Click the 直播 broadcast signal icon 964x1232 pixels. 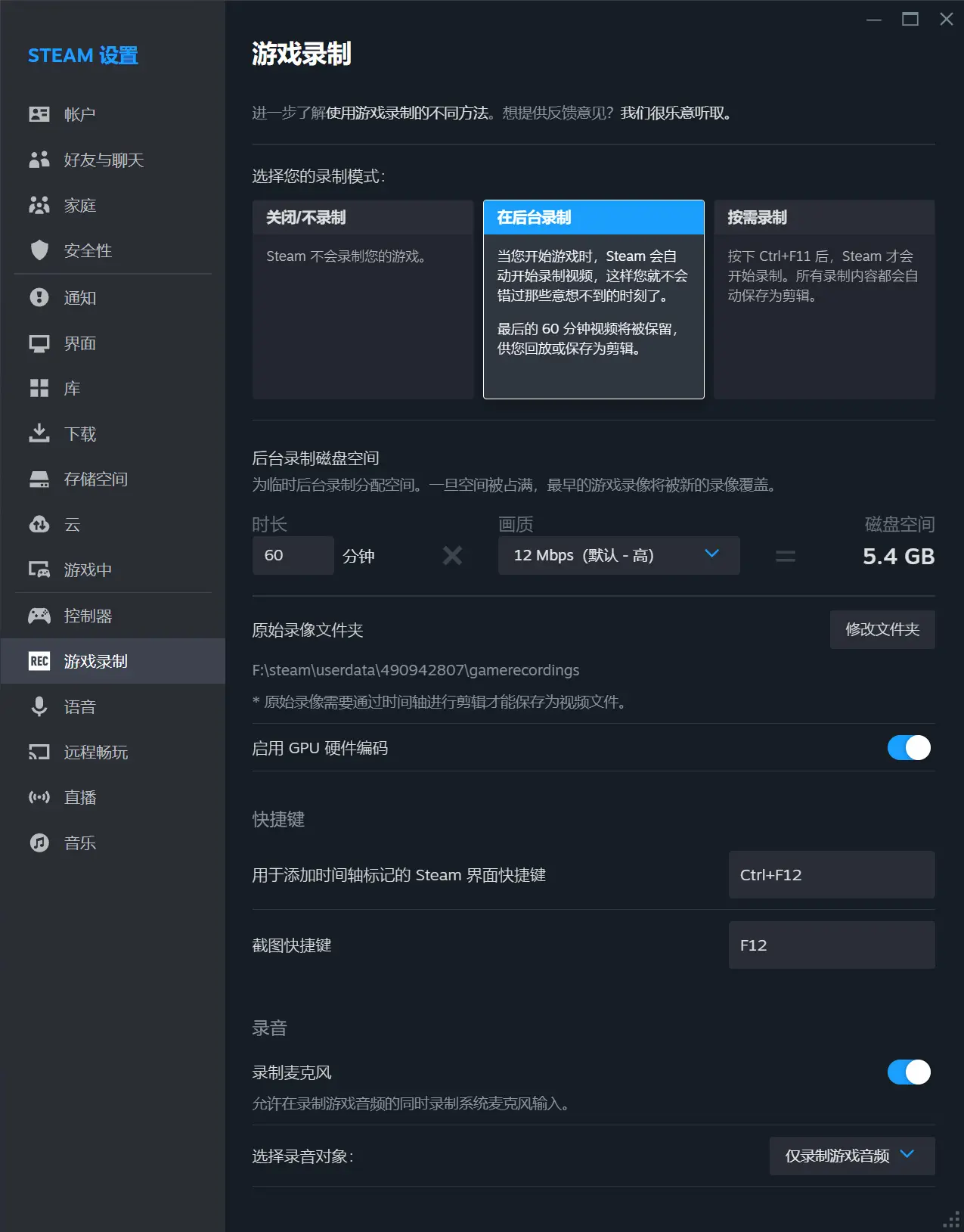coord(39,797)
